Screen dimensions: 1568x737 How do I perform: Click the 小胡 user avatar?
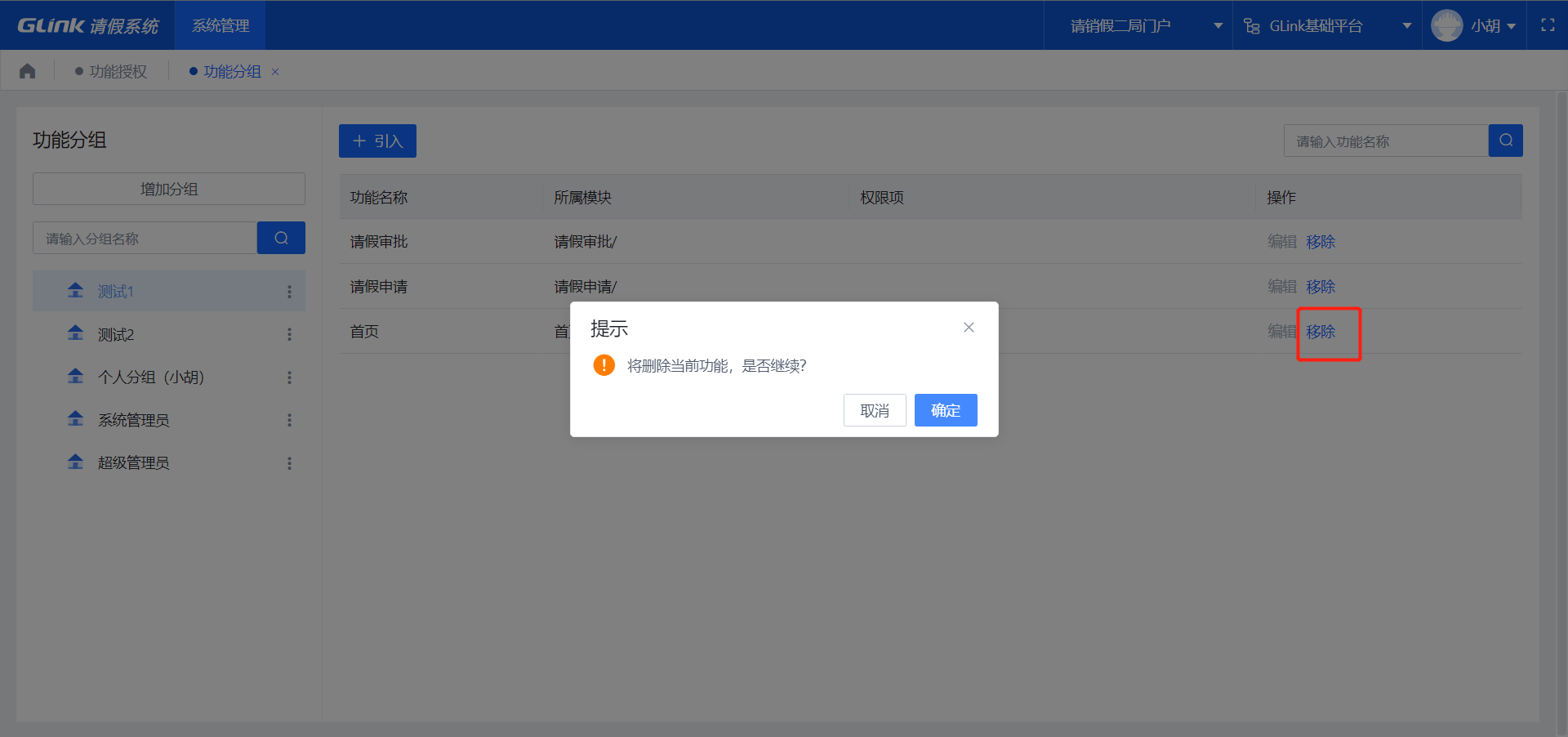(x=1447, y=25)
